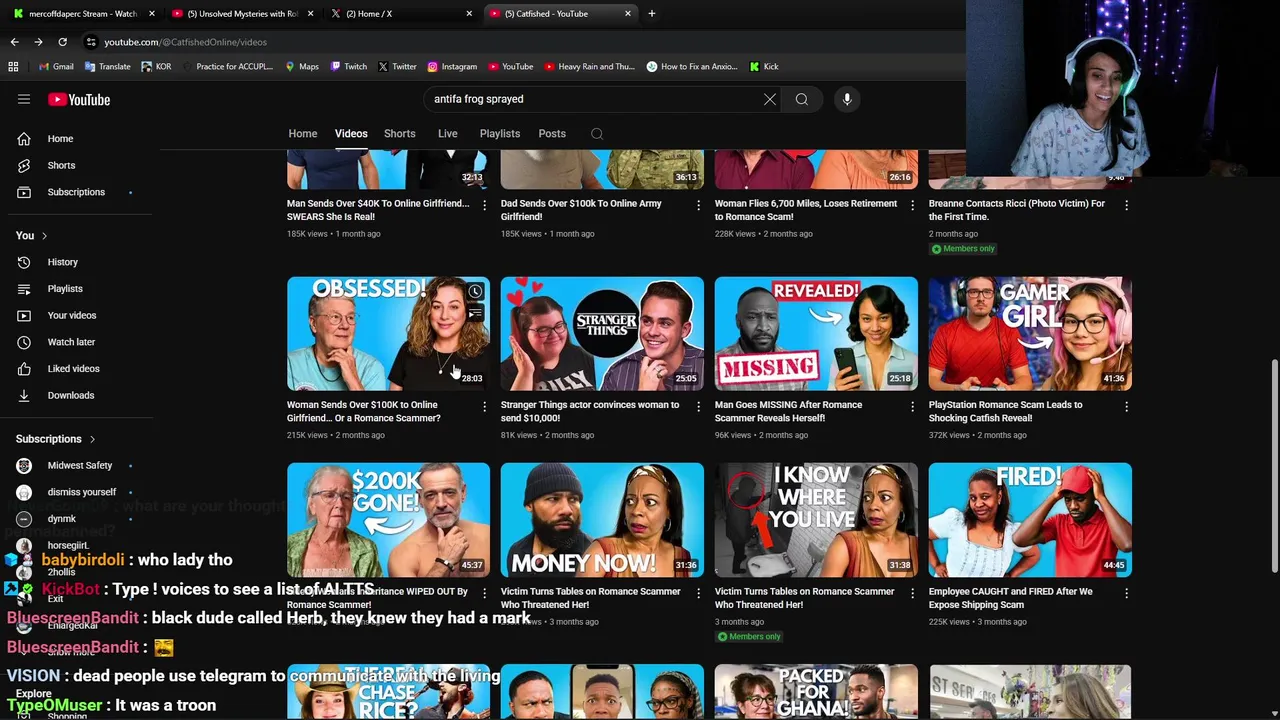Switch to channel Posts tab
This screenshot has height=720, width=1280.
coord(552,134)
